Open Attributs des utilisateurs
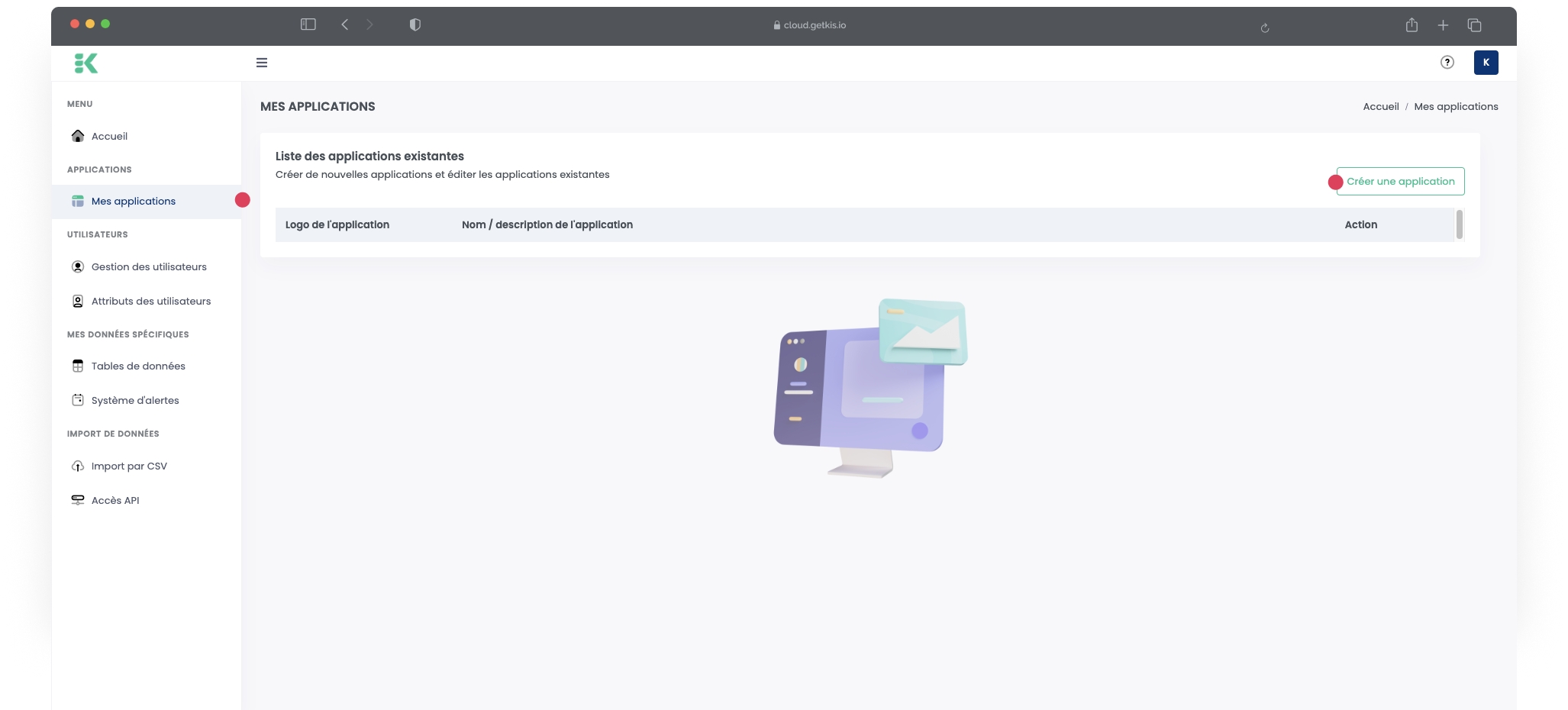This screenshot has height=710, width=1568. 151,302
